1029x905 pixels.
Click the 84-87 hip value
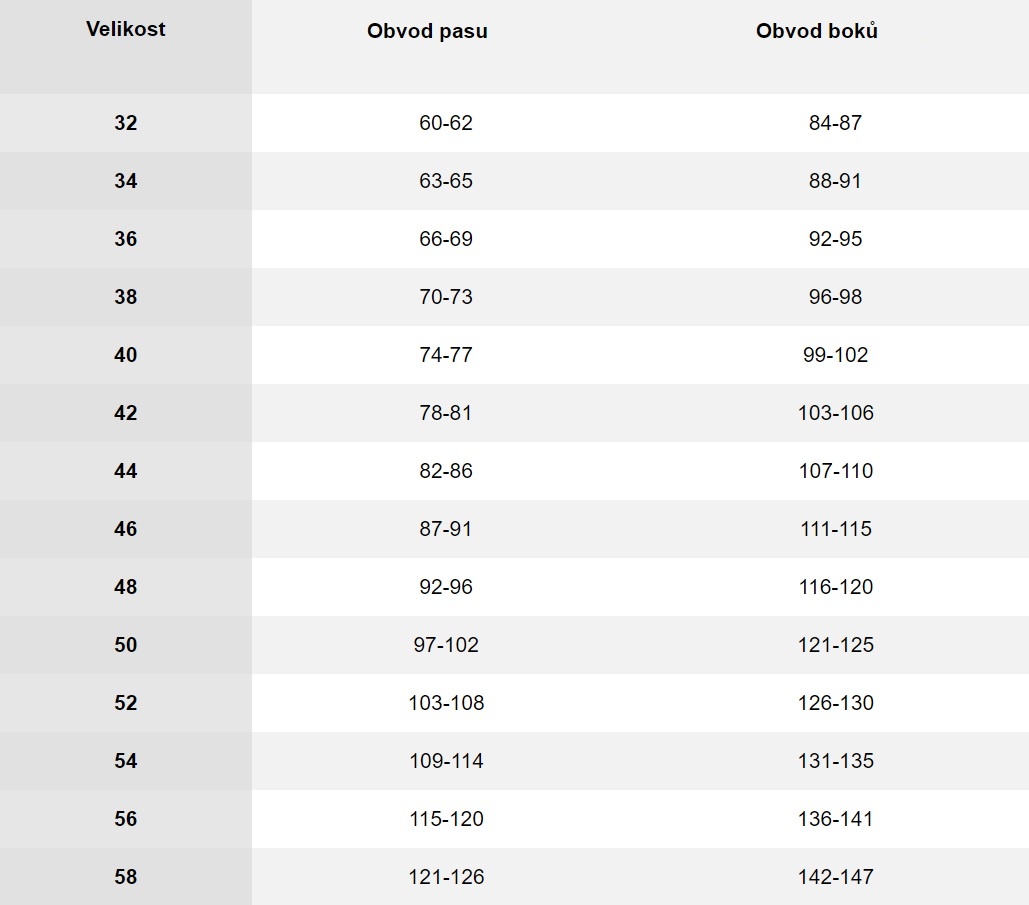pyautogui.click(x=835, y=123)
